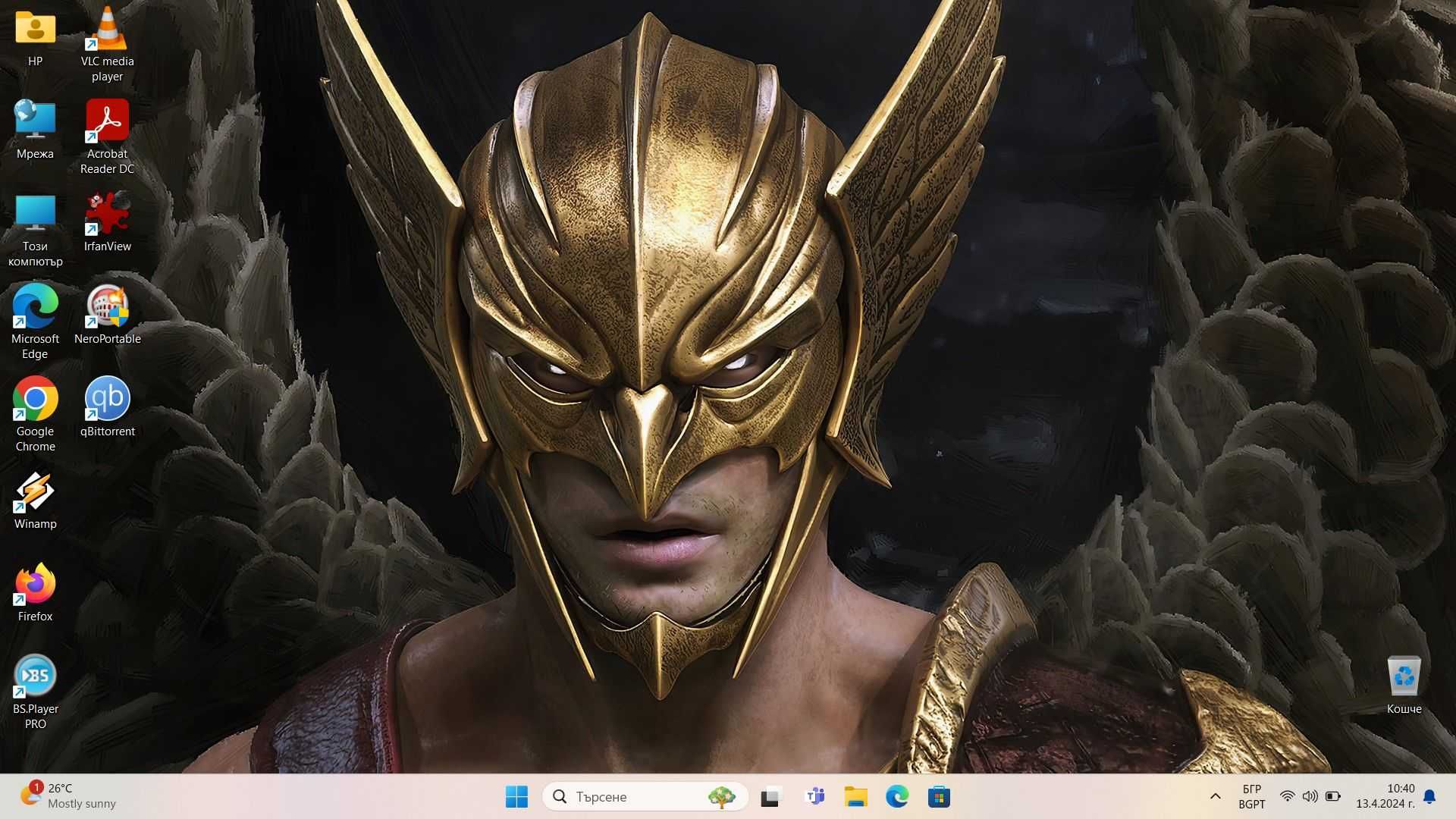The image size is (1456, 819).
Task: Open the Windows Start menu
Action: (516, 797)
